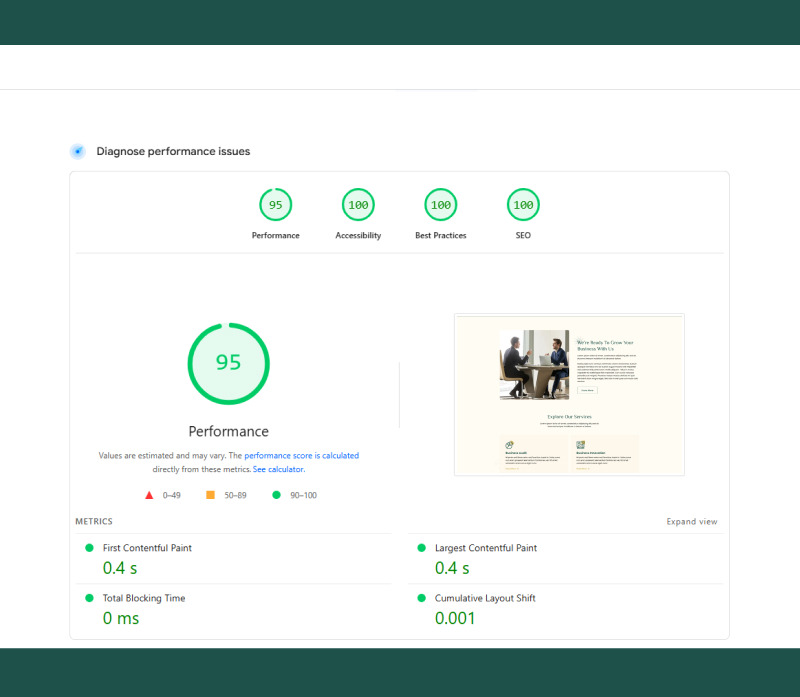Open the Accessibility score gauge
This screenshot has height=697, width=800.
click(358, 205)
